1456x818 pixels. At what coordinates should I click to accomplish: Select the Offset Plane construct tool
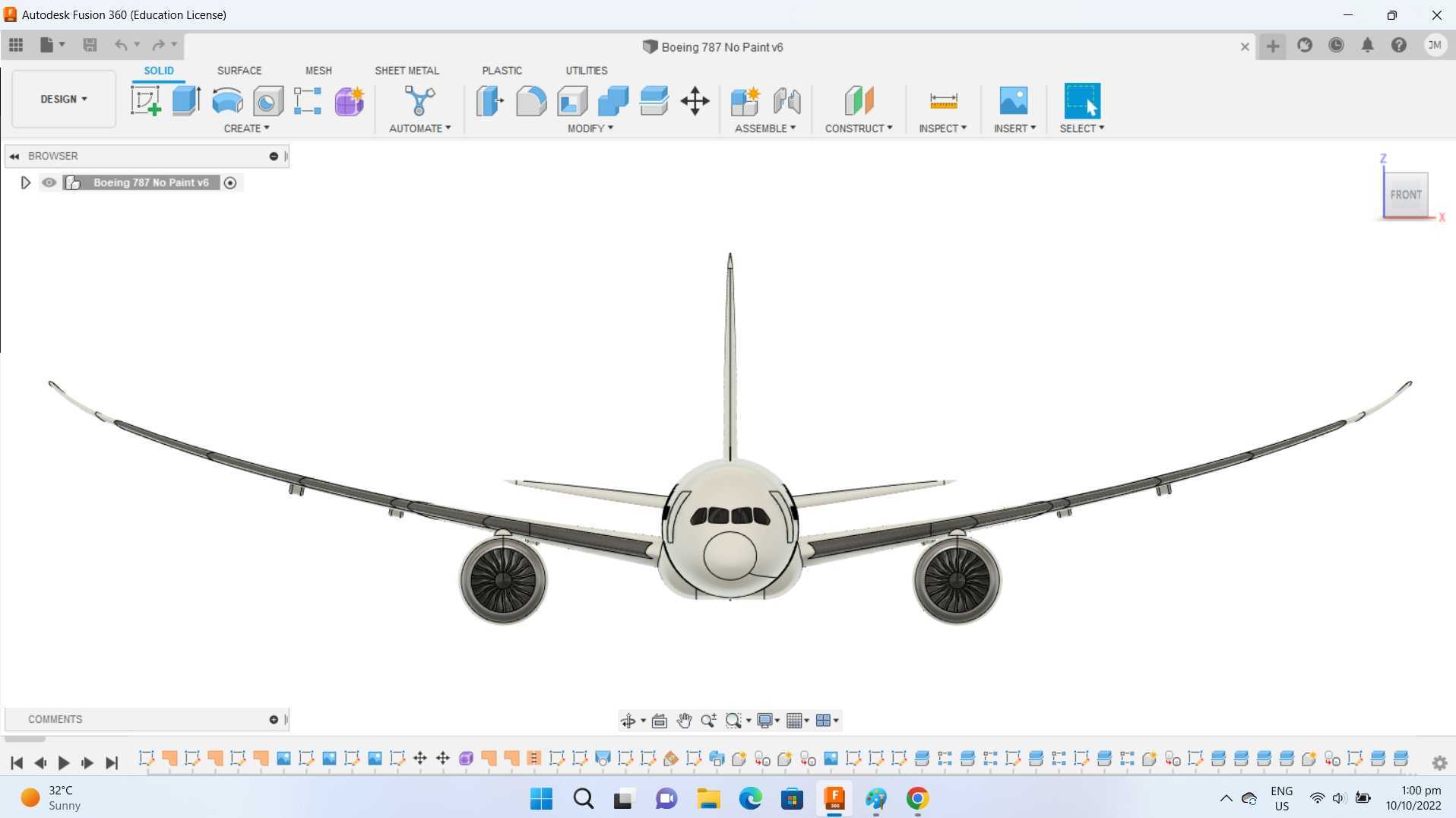coord(859,100)
